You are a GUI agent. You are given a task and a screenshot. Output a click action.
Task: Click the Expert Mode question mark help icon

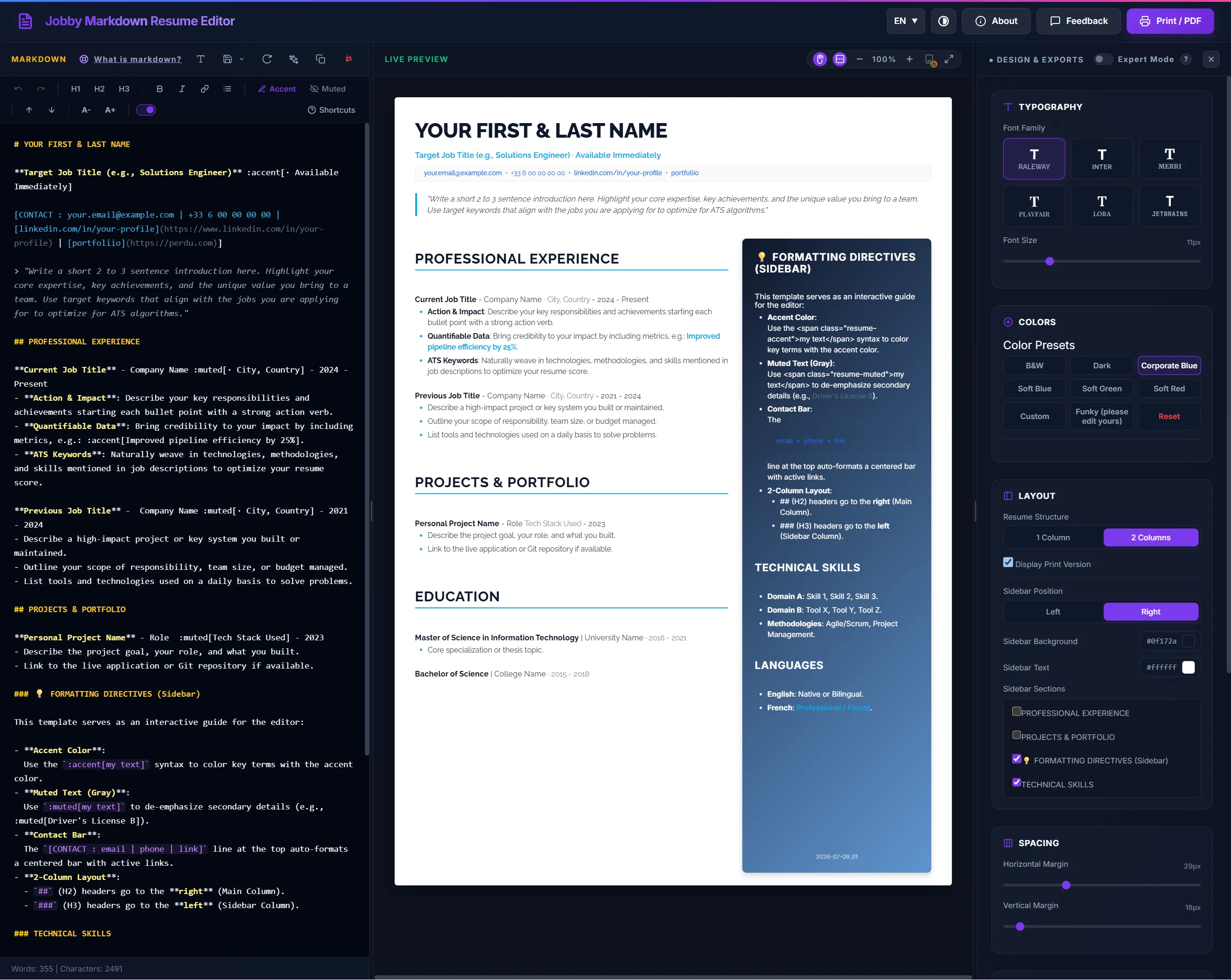[1186, 59]
